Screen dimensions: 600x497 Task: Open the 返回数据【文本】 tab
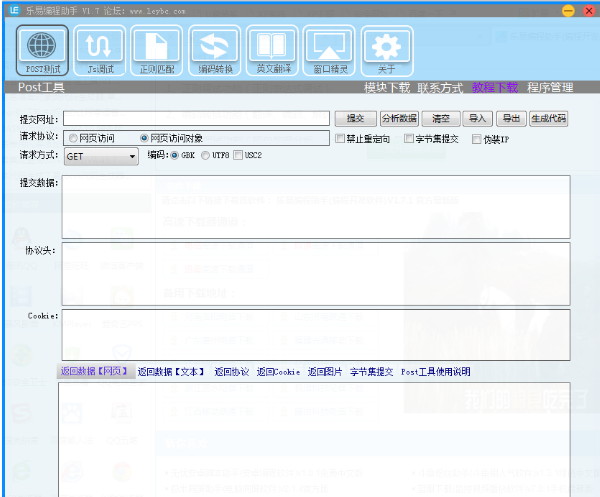click(172, 372)
